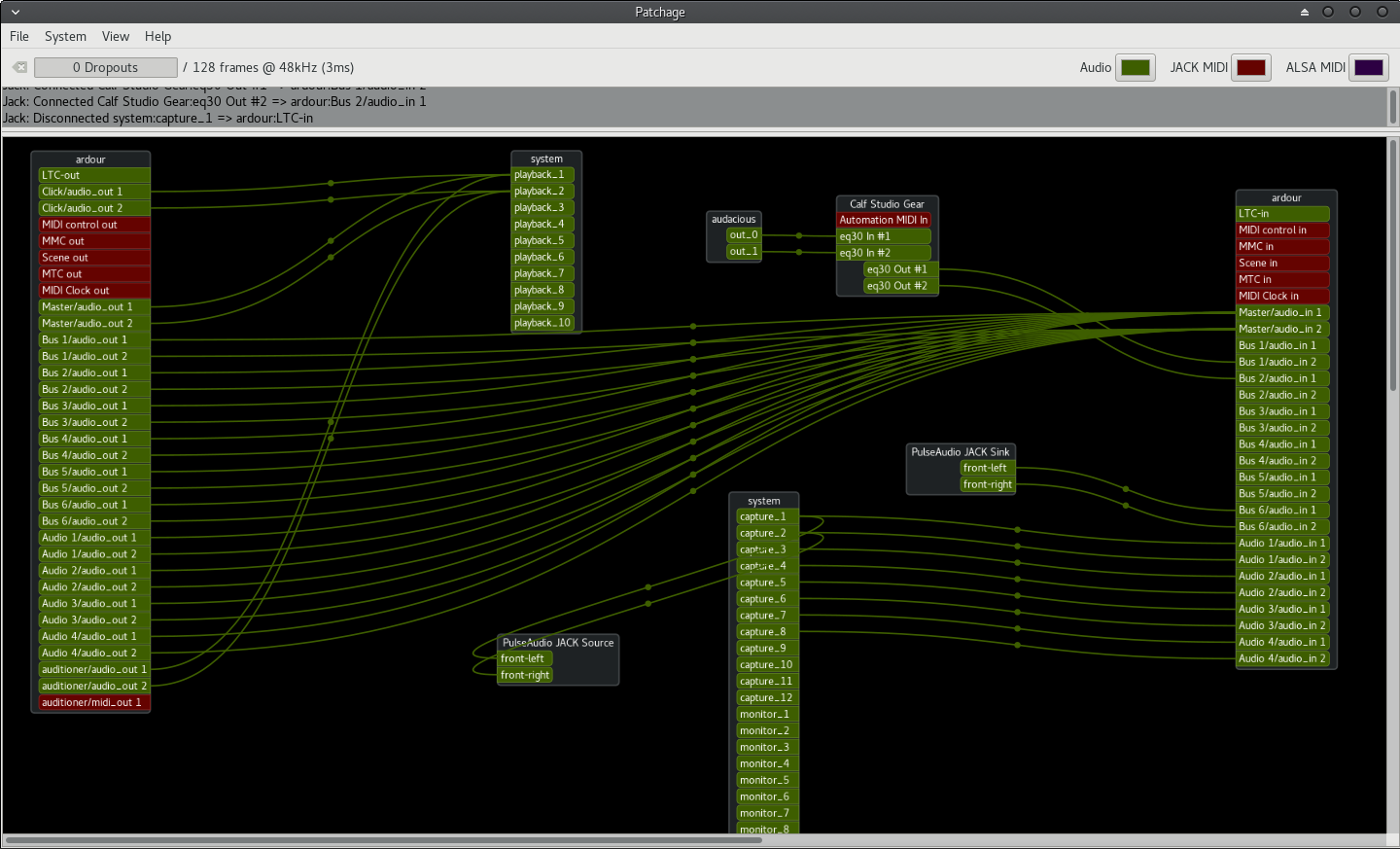Click the ALSA MIDI color swatch
Screen dimensions: 1400x849
[1369, 67]
